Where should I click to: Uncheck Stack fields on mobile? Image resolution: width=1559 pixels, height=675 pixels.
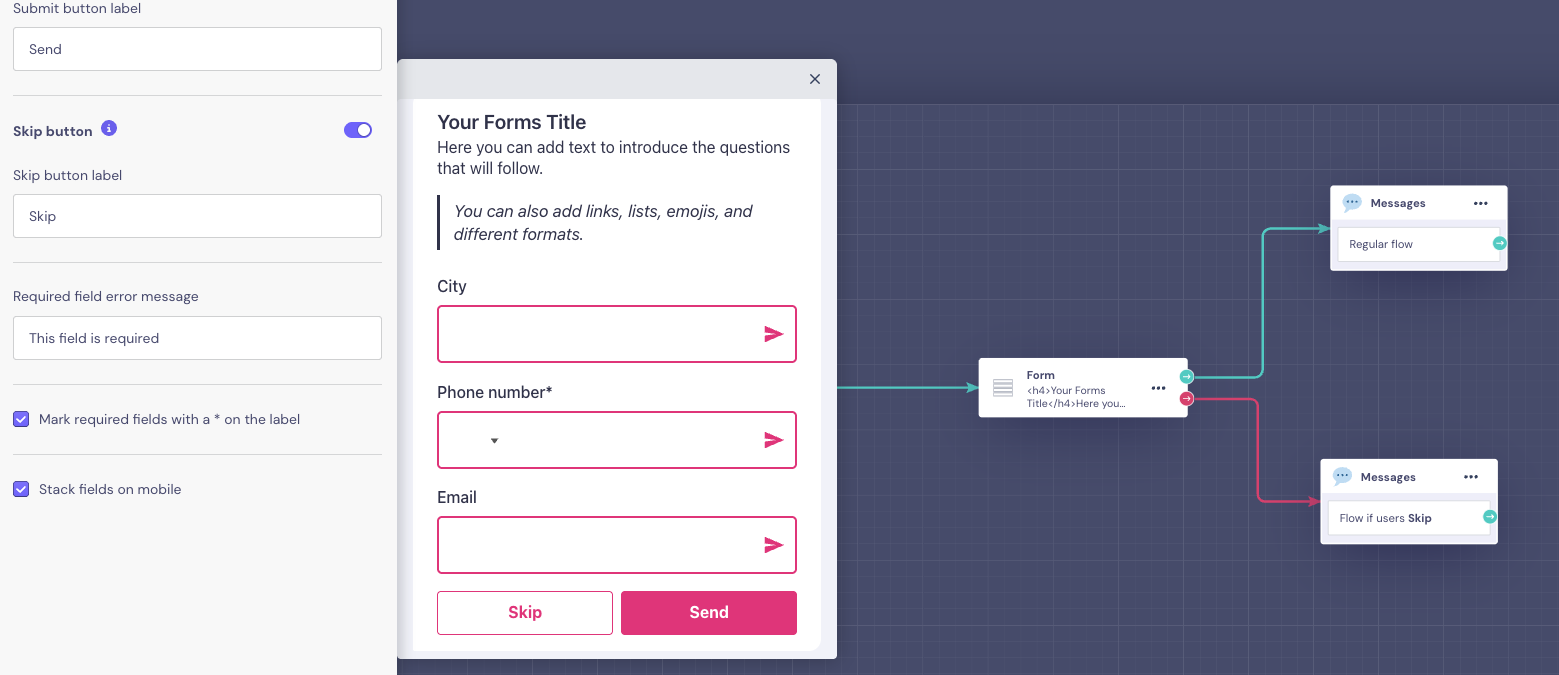point(21,489)
